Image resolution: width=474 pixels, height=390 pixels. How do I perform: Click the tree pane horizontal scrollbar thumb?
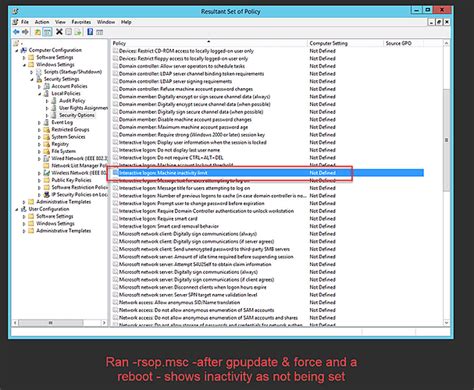tap(51, 323)
